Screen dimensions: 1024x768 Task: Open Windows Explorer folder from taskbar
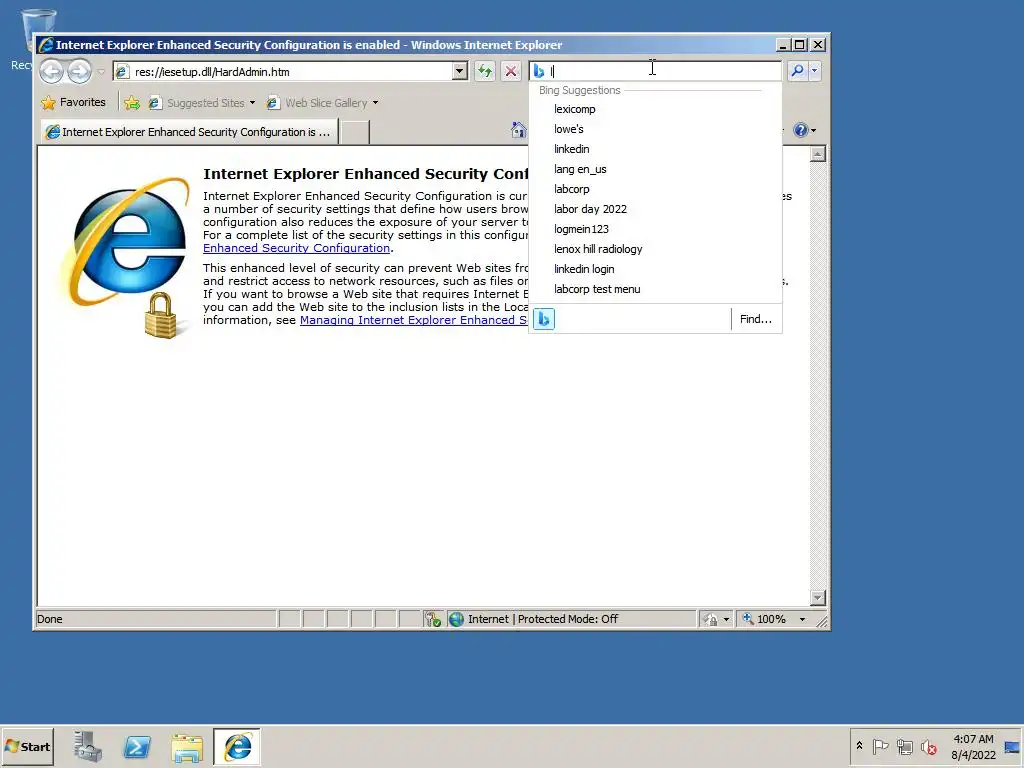(x=187, y=746)
